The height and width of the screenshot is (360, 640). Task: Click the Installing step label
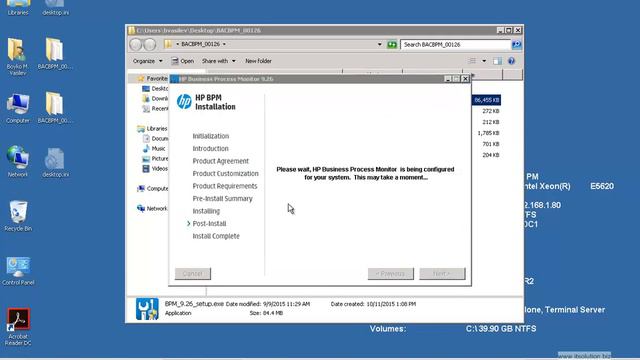(x=206, y=211)
